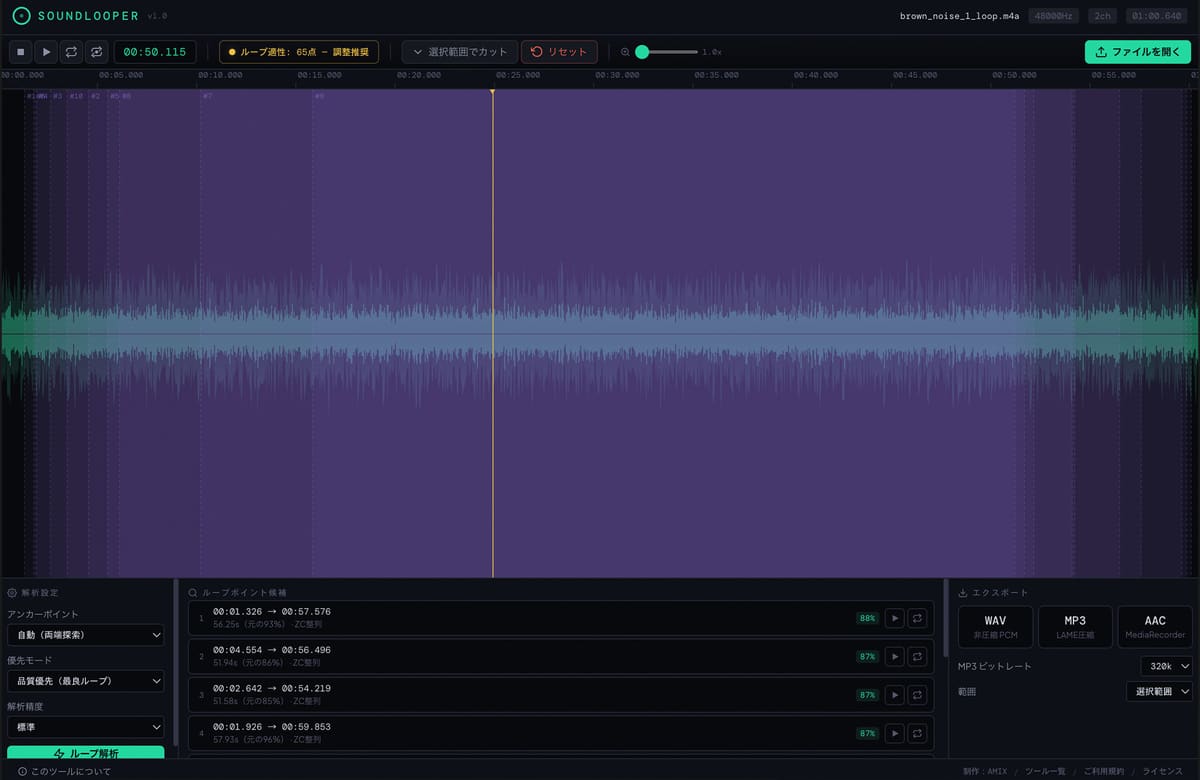Click the 00:50.115 time display

(x=155, y=52)
